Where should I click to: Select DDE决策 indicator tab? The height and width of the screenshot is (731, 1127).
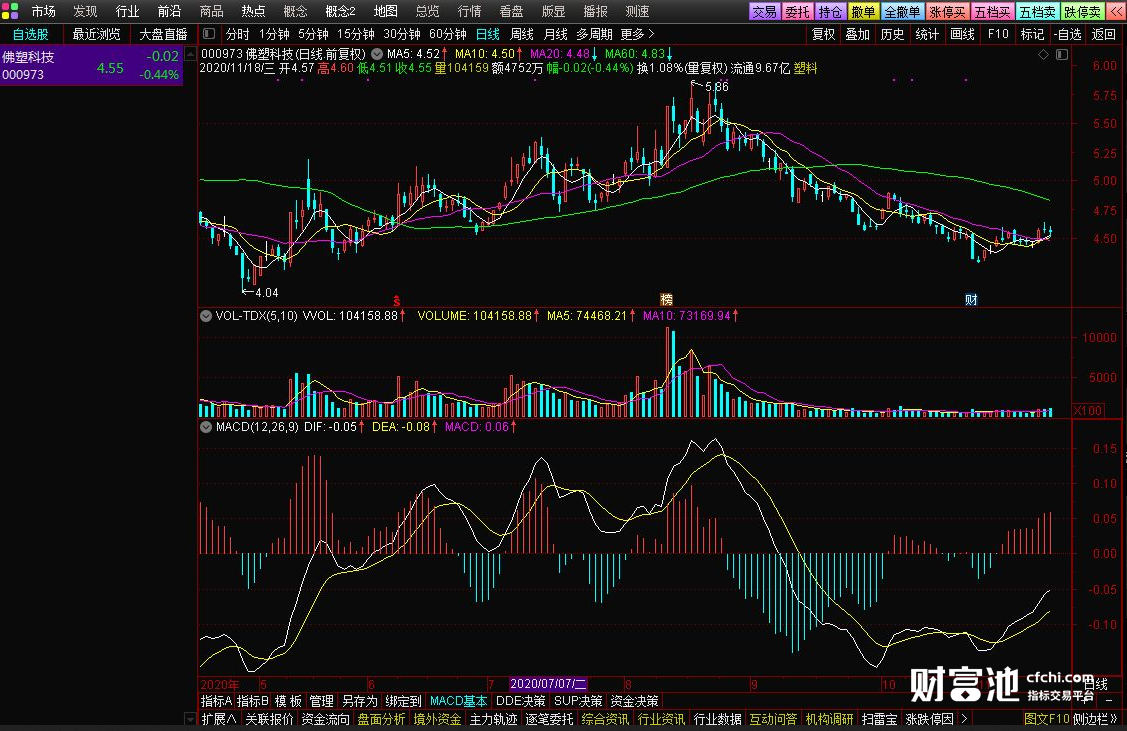[520, 701]
